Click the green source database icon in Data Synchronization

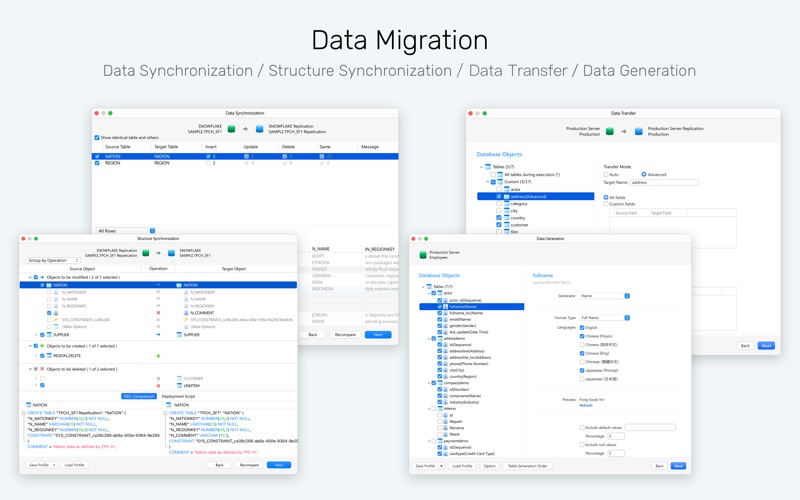click(x=231, y=129)
